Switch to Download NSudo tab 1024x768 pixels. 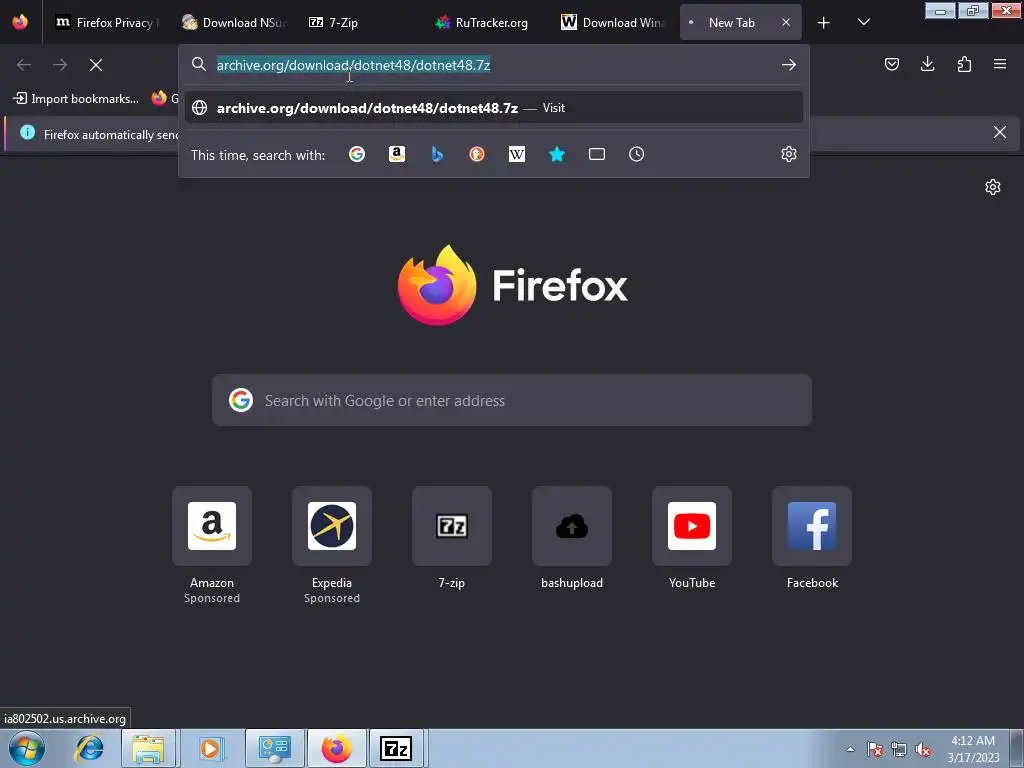pyautogui.click(x=235, y=23)
